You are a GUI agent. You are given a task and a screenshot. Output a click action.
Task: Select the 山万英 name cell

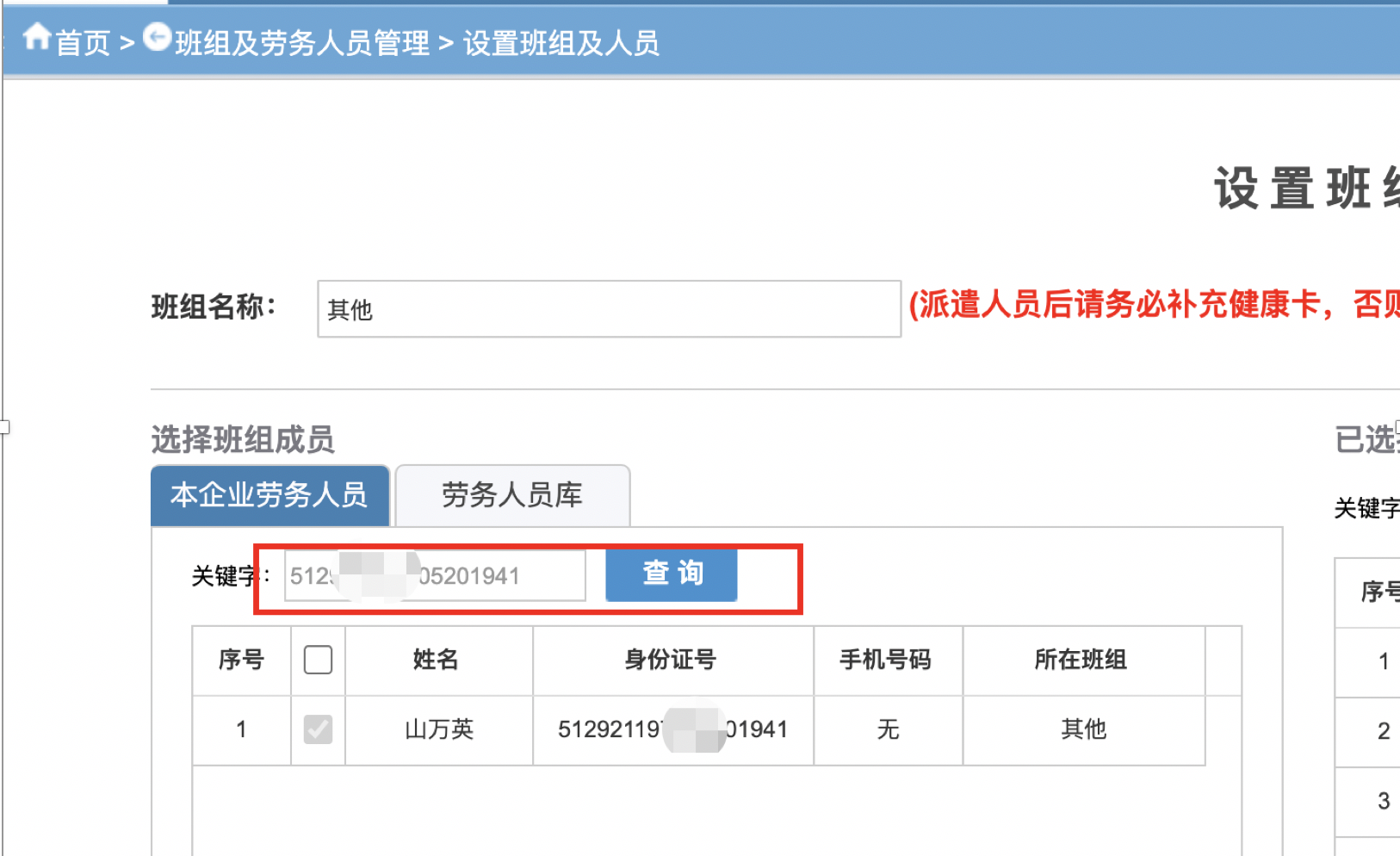tap(439, 729)
